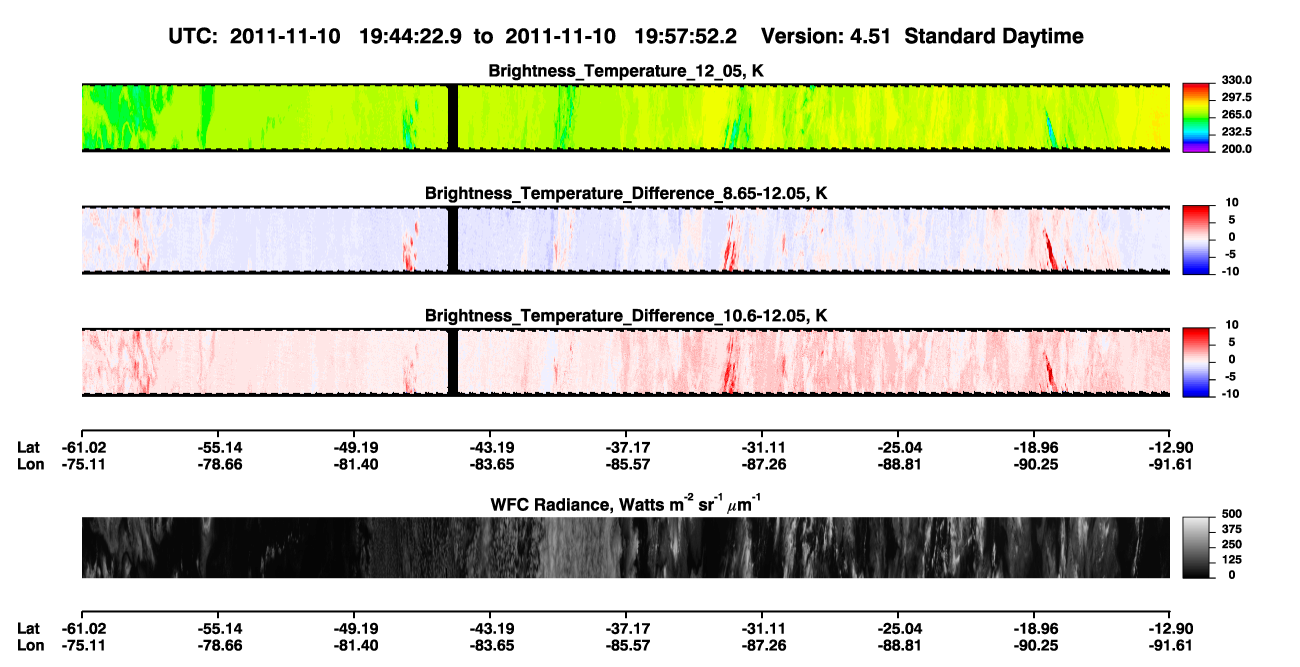
Task: Click longitude -91.61 on the axis above WFC title
Action: pyautogui.click(x=1171, y=465)
